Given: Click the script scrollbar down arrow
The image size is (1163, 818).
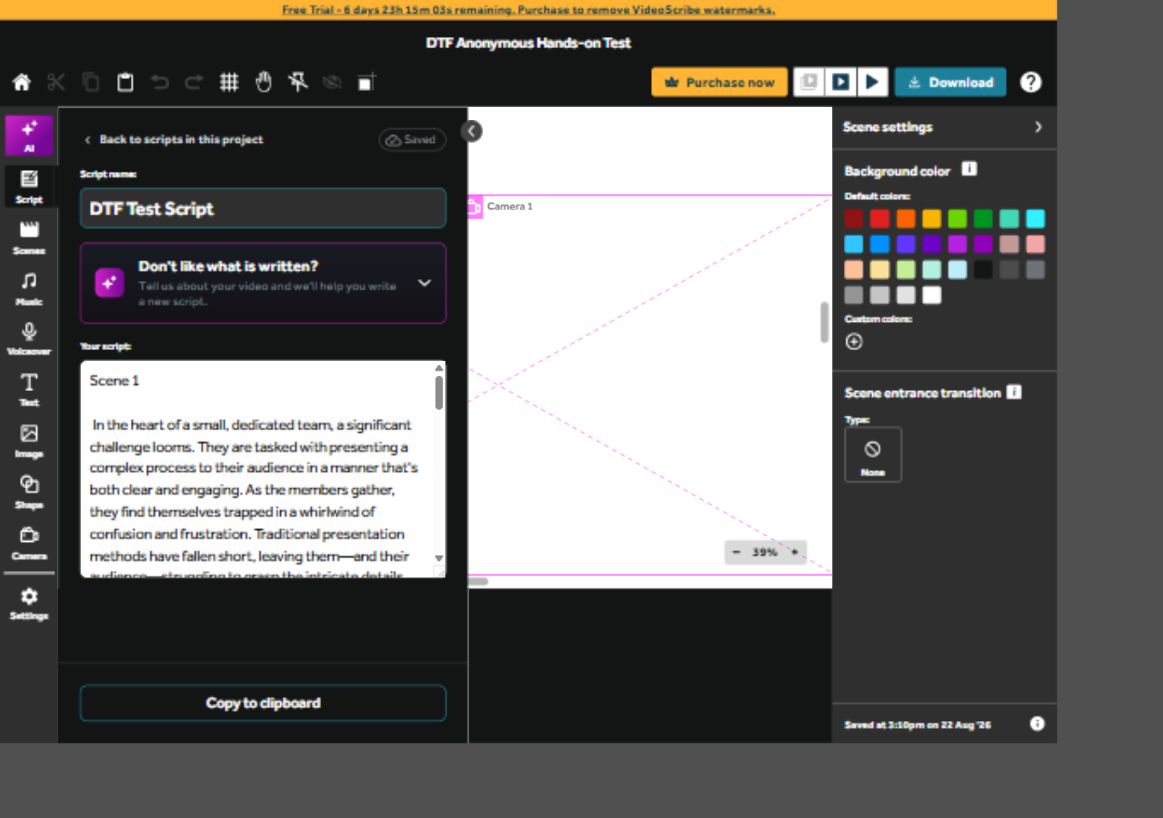Looking at the screenshot, I should click(439, 558).
